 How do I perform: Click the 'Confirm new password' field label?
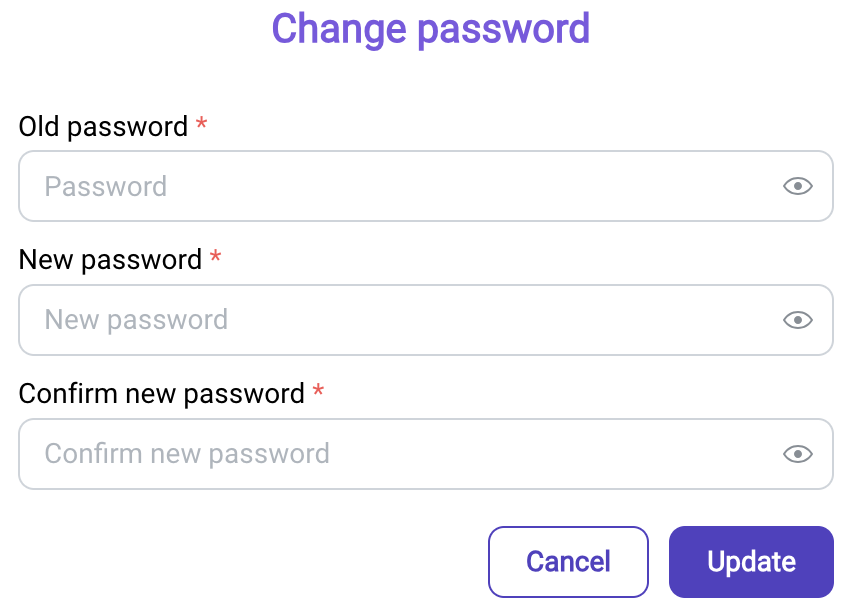[x=162, y=394]
